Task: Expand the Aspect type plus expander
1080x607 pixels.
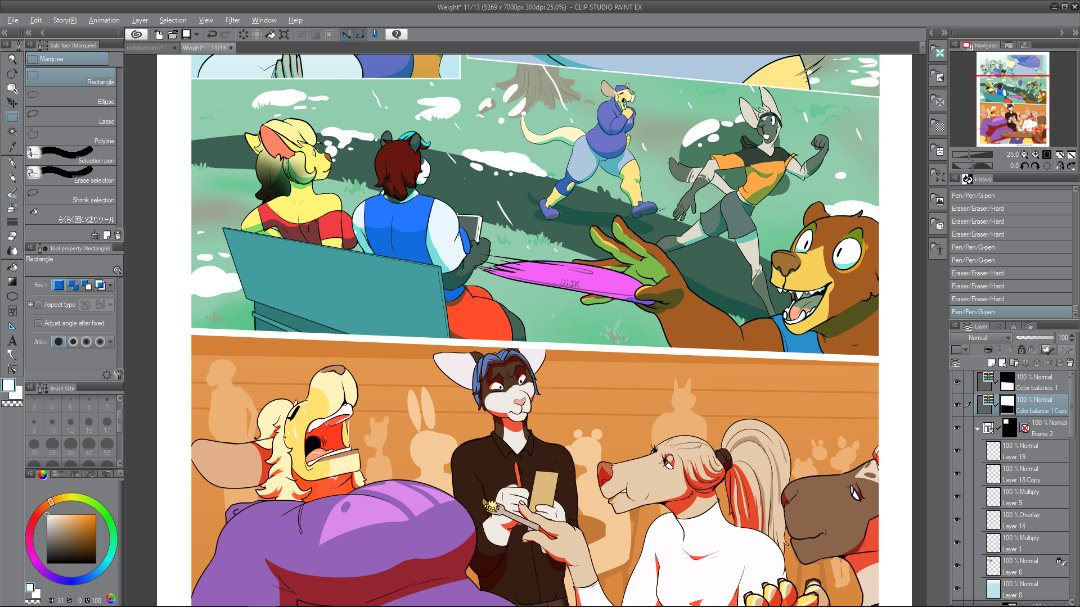Action: [30, 304]
